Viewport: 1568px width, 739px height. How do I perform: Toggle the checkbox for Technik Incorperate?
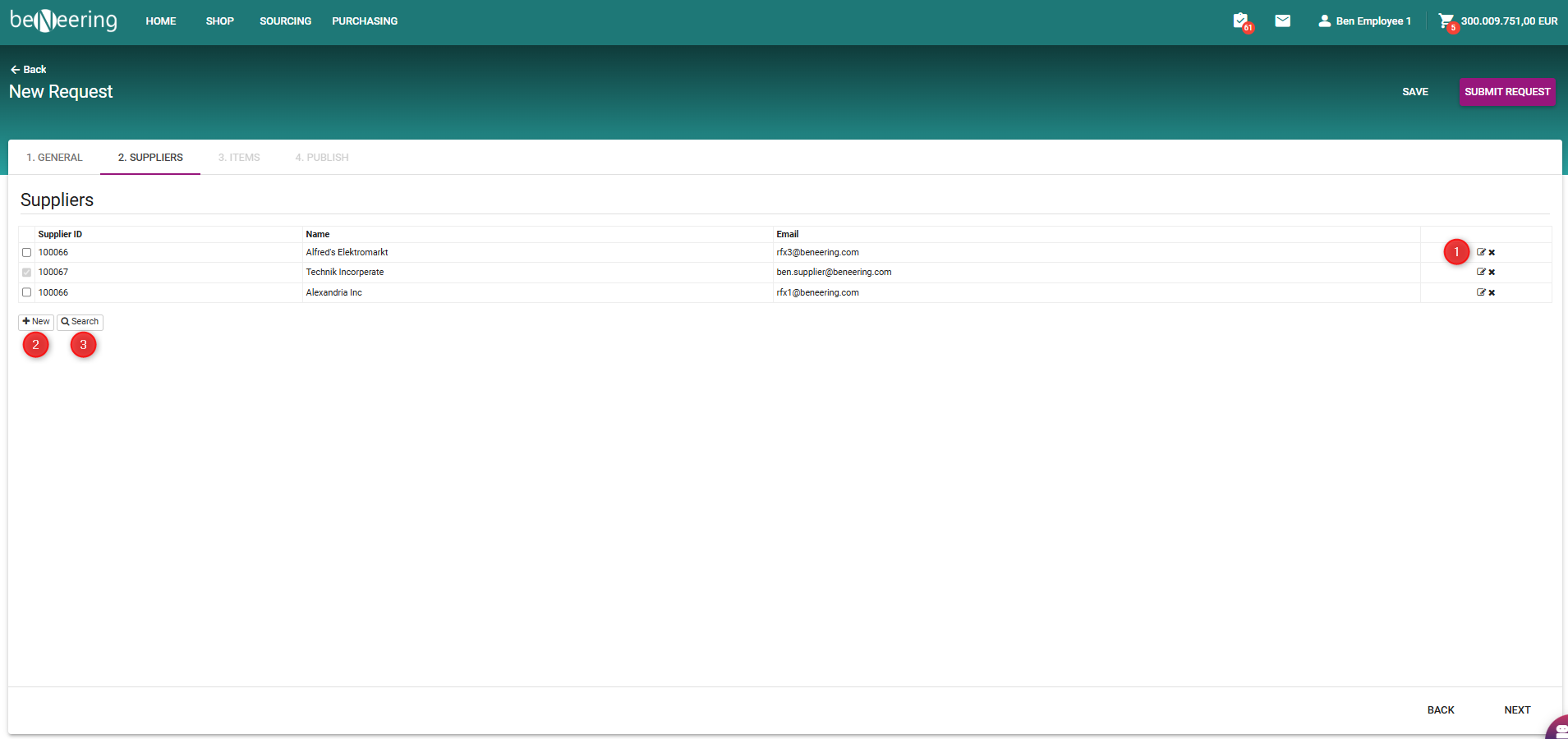pyautogui.click(x=27, y=273)
